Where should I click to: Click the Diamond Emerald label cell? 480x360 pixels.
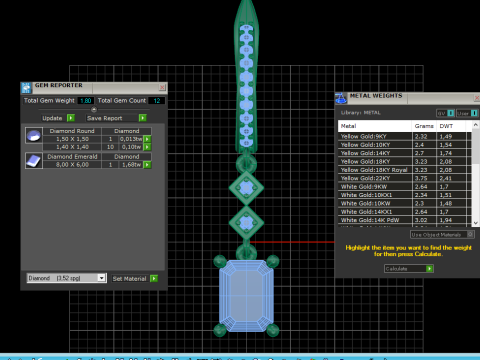point(72,156)
